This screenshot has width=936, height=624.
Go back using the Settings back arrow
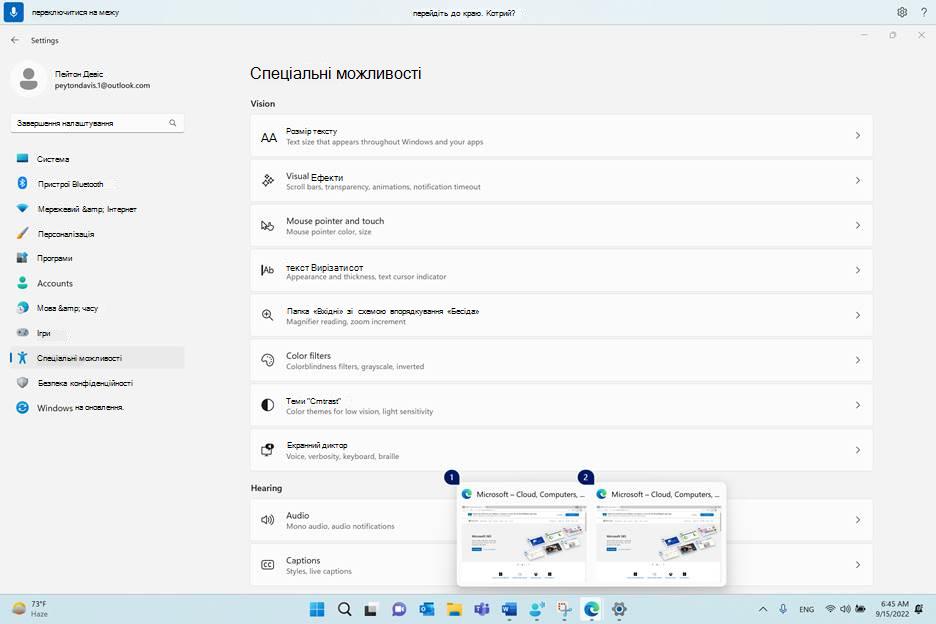tap(15, 40)
